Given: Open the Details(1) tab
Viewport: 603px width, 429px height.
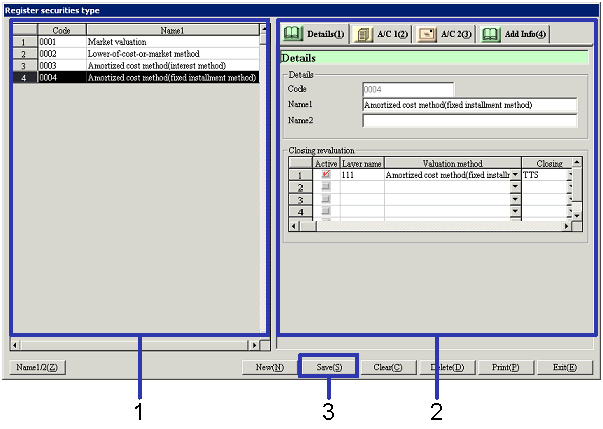Looking at the screenshot, I should pyautogui.click(x=315, y=34).
